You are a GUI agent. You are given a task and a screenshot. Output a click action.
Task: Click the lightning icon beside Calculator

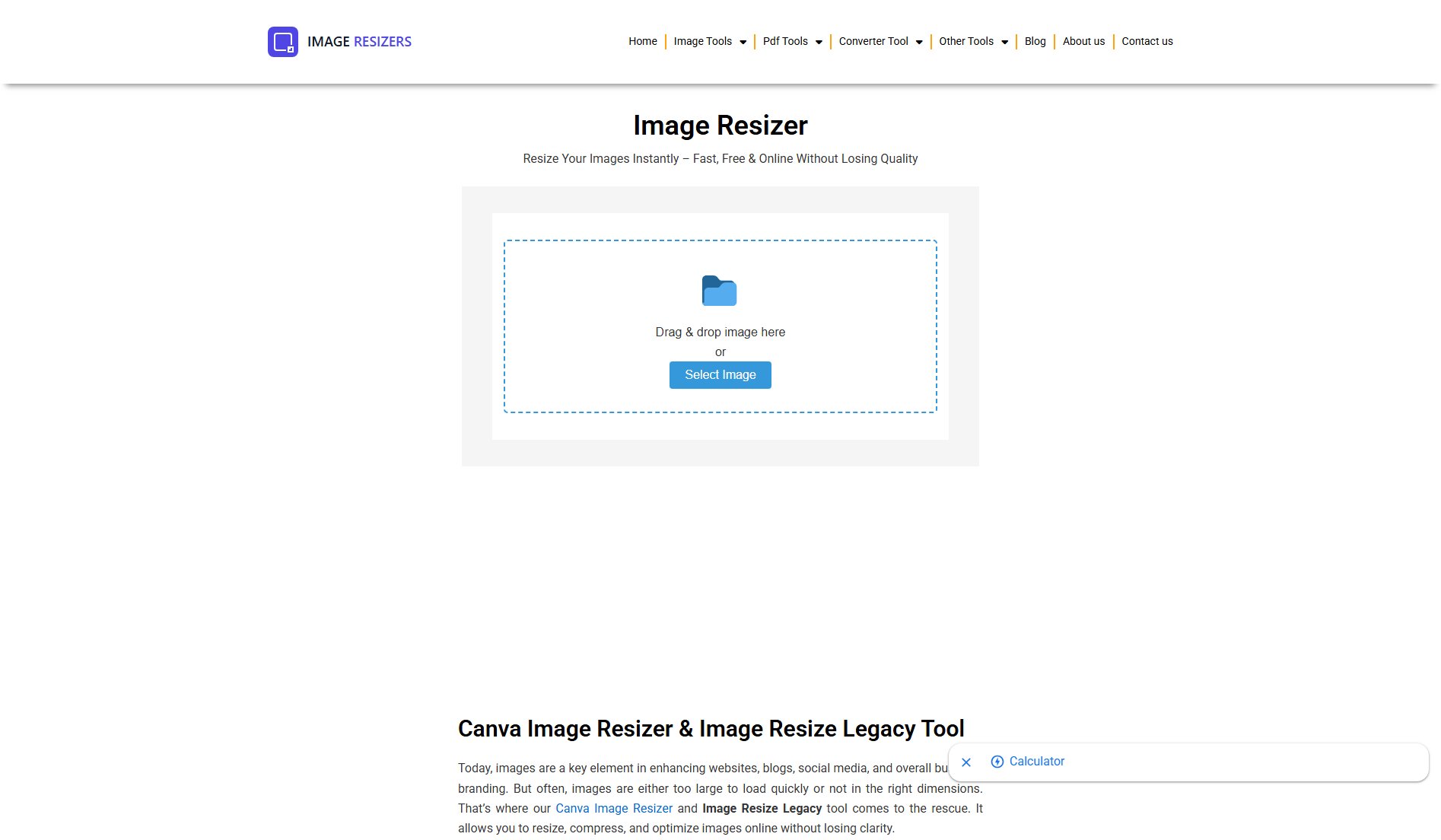coord(997,762)
